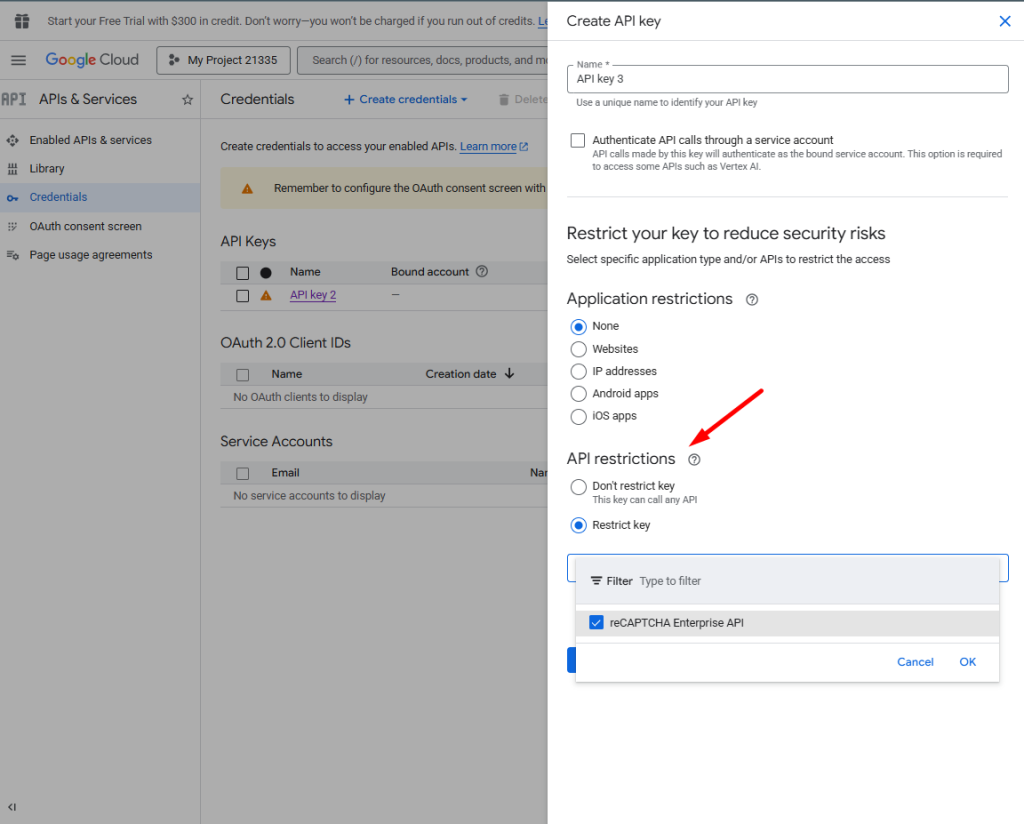Uncheck reCAPTCHA Enterprise API
The image size is (1024, 824).
(596, 622)
